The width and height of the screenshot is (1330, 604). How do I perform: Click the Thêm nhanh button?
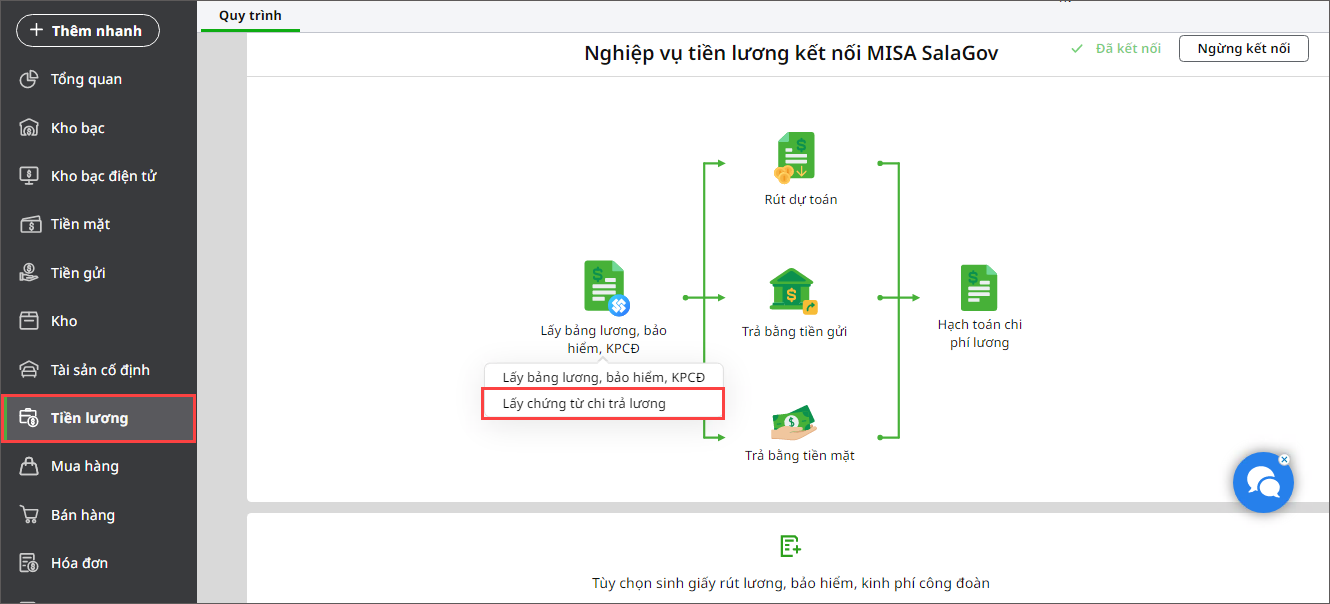tap(88, 31)
